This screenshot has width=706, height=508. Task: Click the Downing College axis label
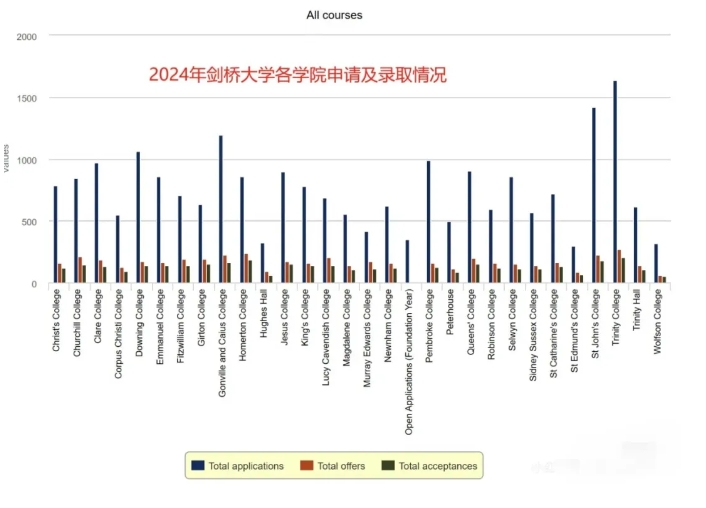coord(139,322)
